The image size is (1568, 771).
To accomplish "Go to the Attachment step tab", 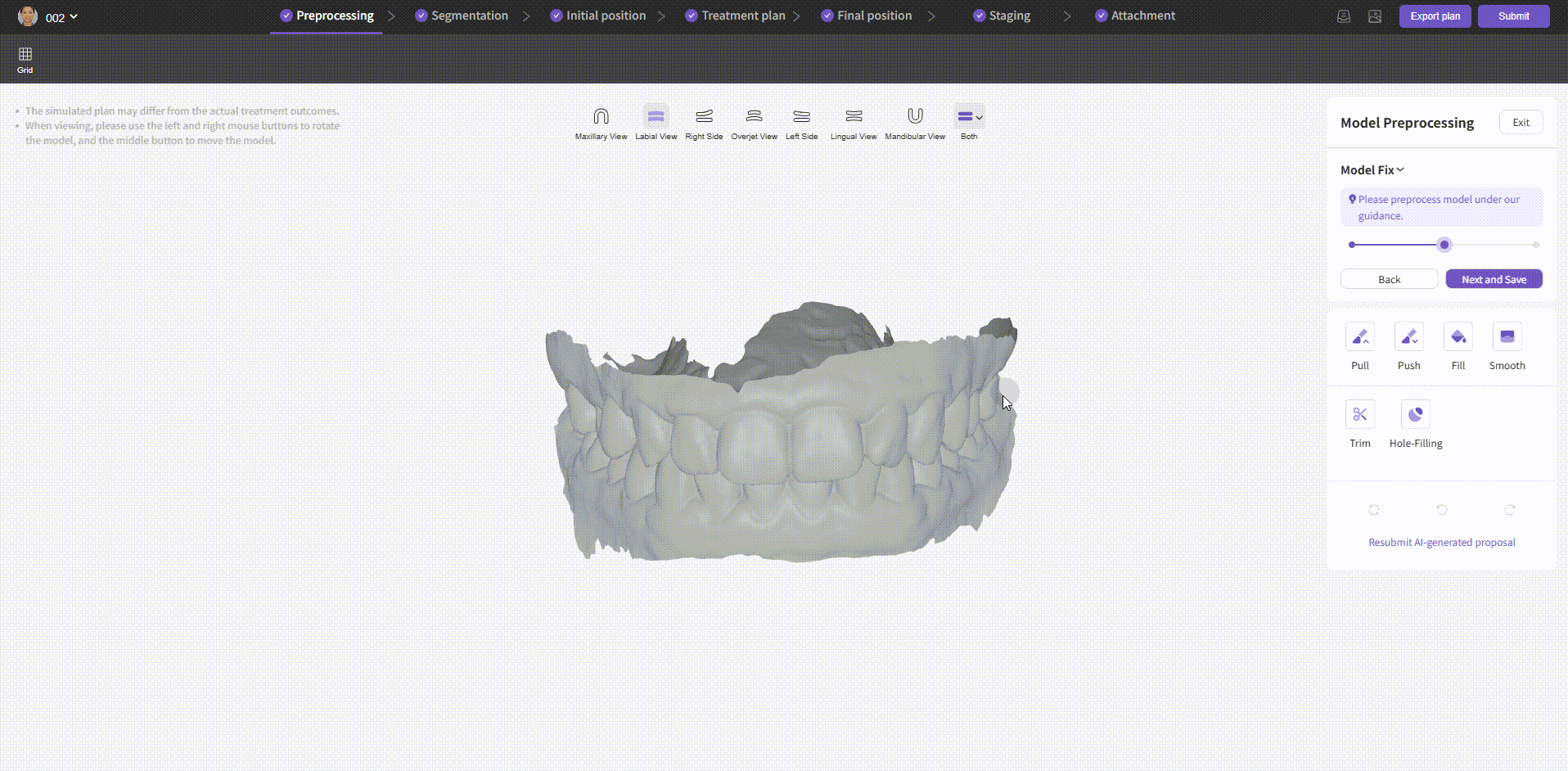I will [x=1135, y=16].
